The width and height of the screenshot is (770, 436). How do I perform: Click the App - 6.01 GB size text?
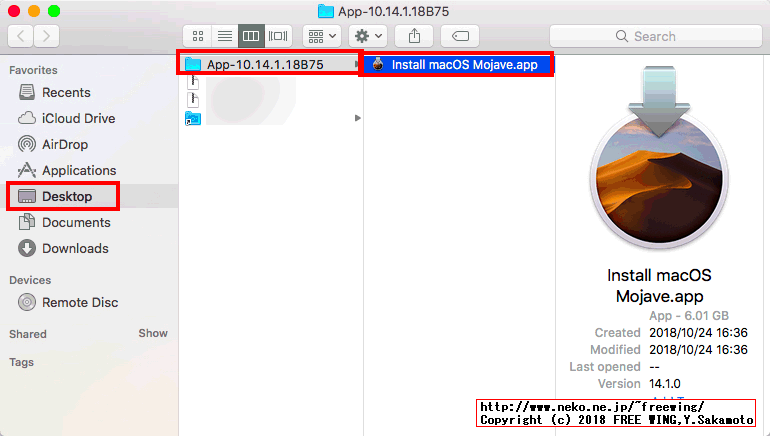point(689,316)
